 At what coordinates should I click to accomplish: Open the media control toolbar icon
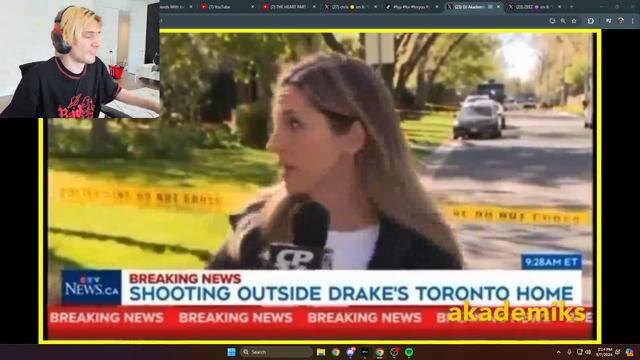point(609,21)
